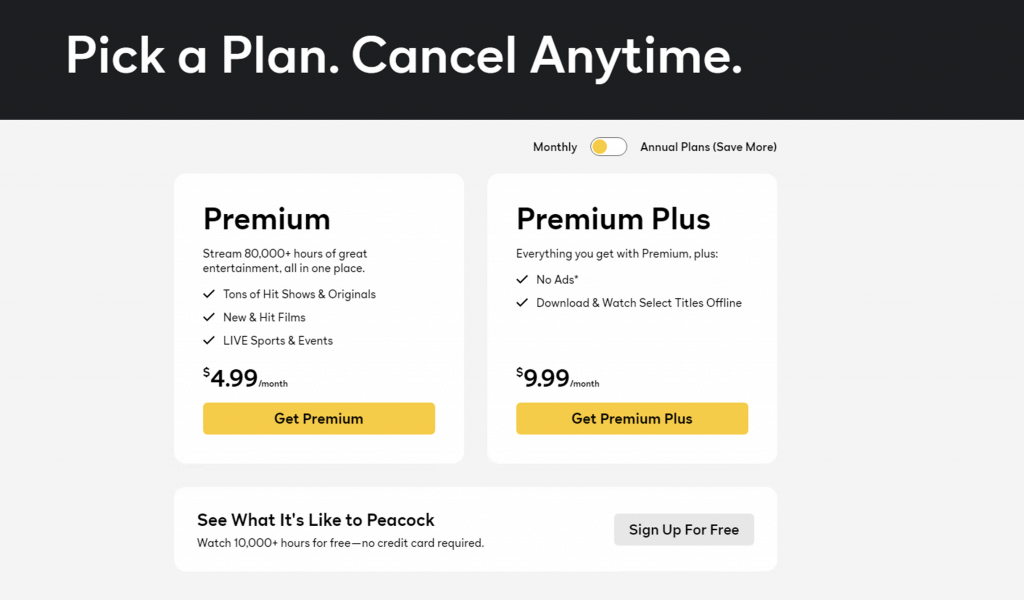
Task: Click the Stream 80,000+ hours description
Action: click(x=285, y=261)
